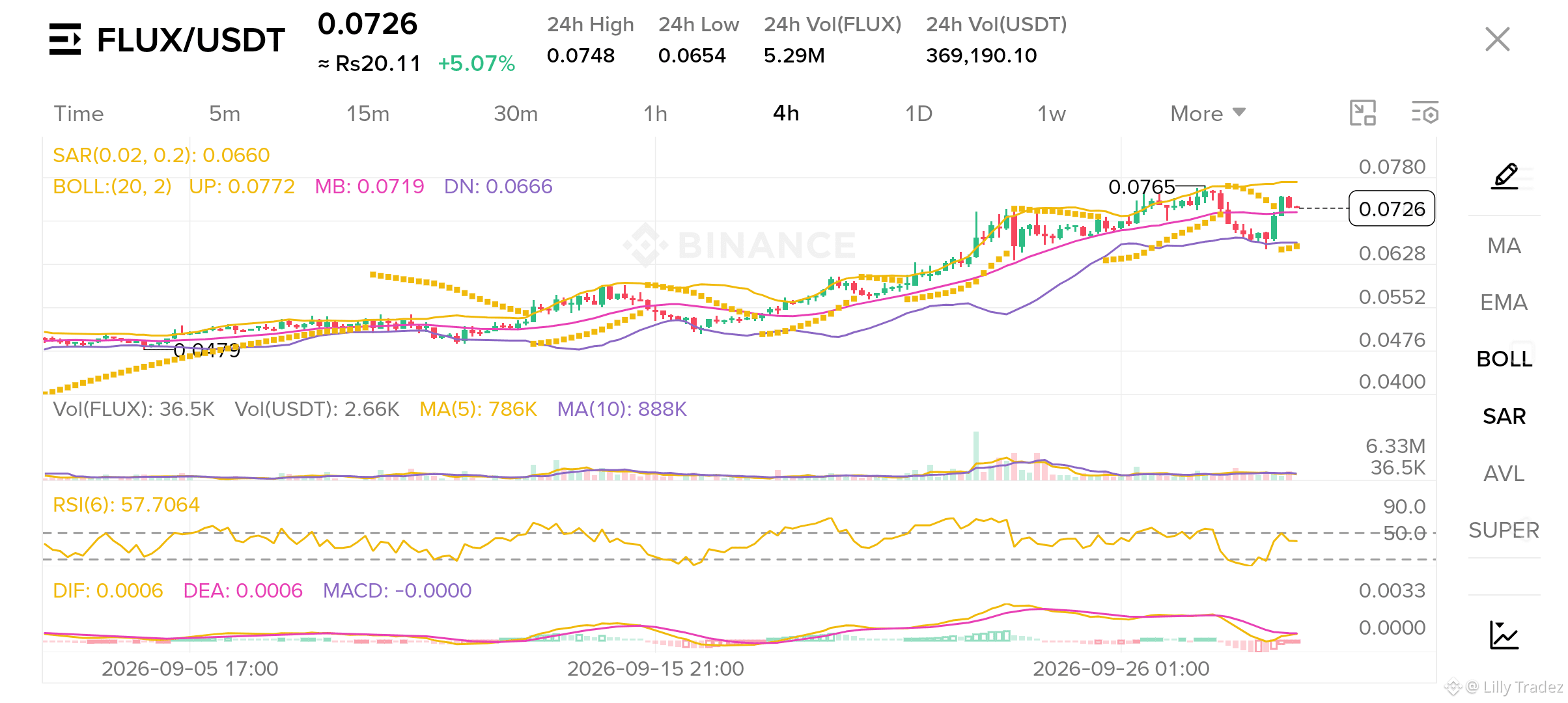Image resolution: width=1568 pixels, height=703 pixels.
Task: Enable the MA indicator
Action: (x=1504, y=245)
